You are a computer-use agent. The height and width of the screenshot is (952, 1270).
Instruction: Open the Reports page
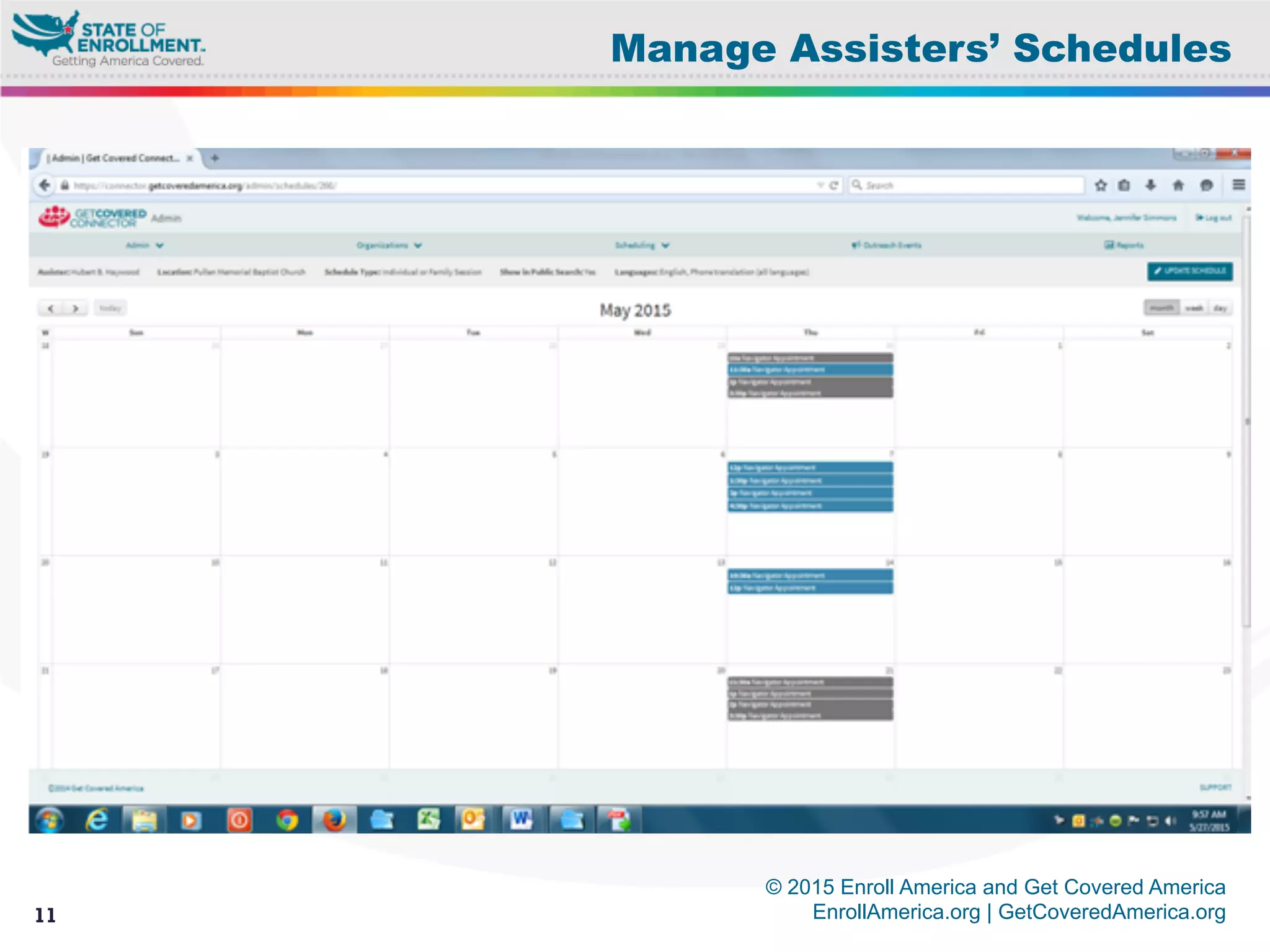click(x=1124, y=245)
